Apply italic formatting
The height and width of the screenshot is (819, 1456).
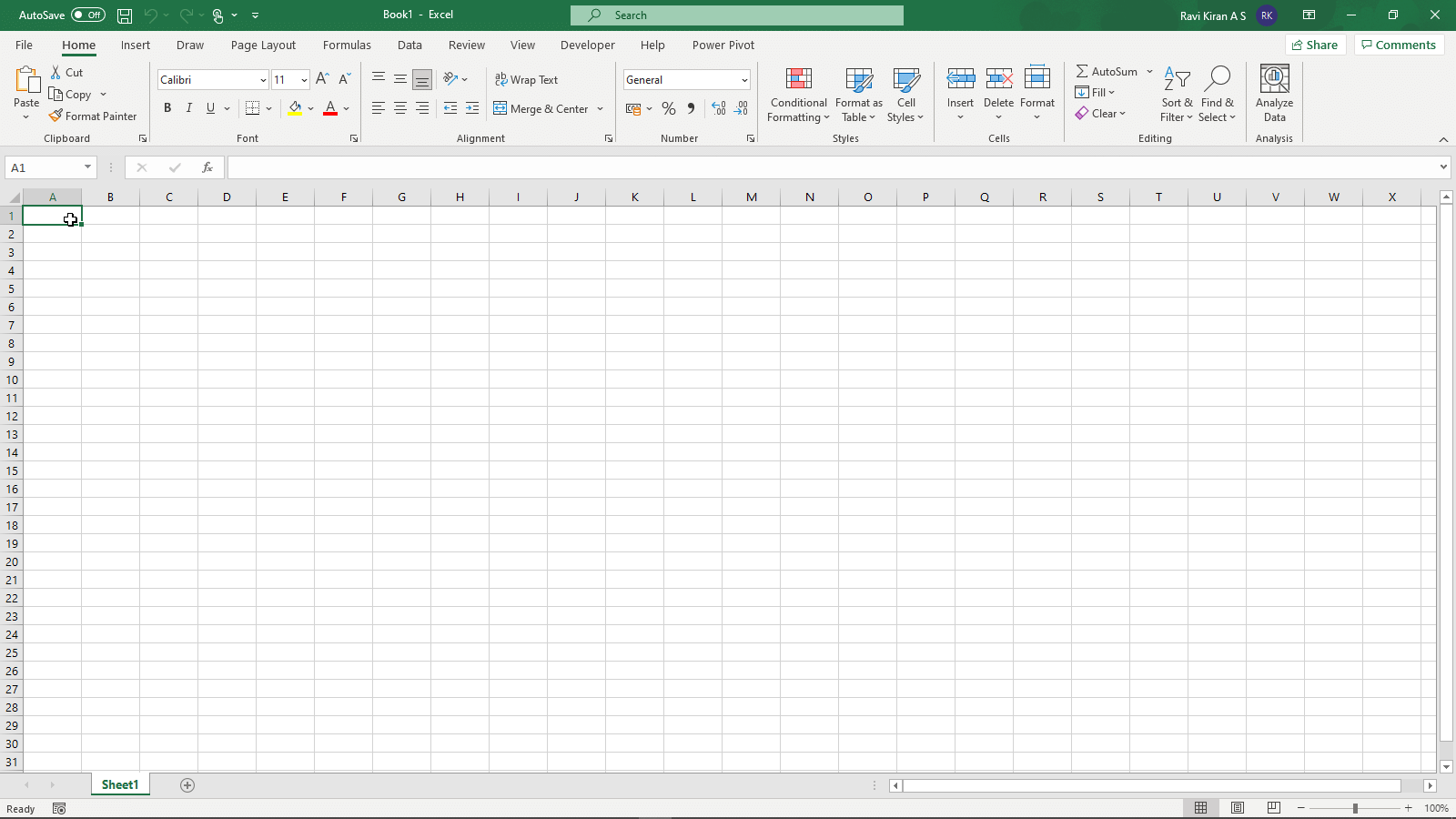pos(189,108)
